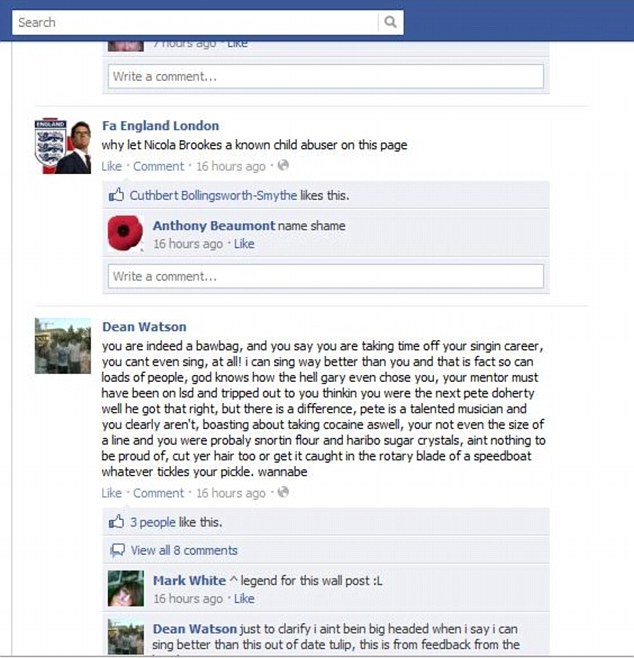This screenshot has height=658, width=634.
Task: Open Dean Watson's post profile picture
Action: pos(63,346)
